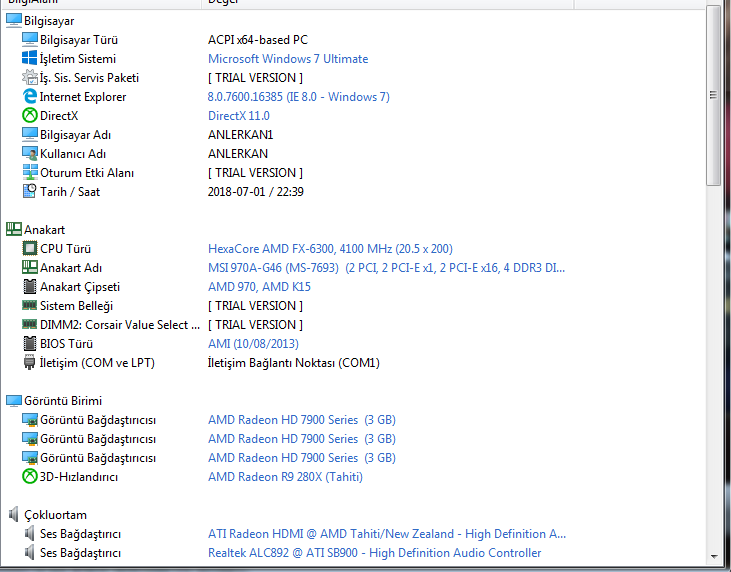This screenshot has width=731, height=572.
Task: Select the Anakart section label
Action: pyautogui.click(x=44, y=230)
